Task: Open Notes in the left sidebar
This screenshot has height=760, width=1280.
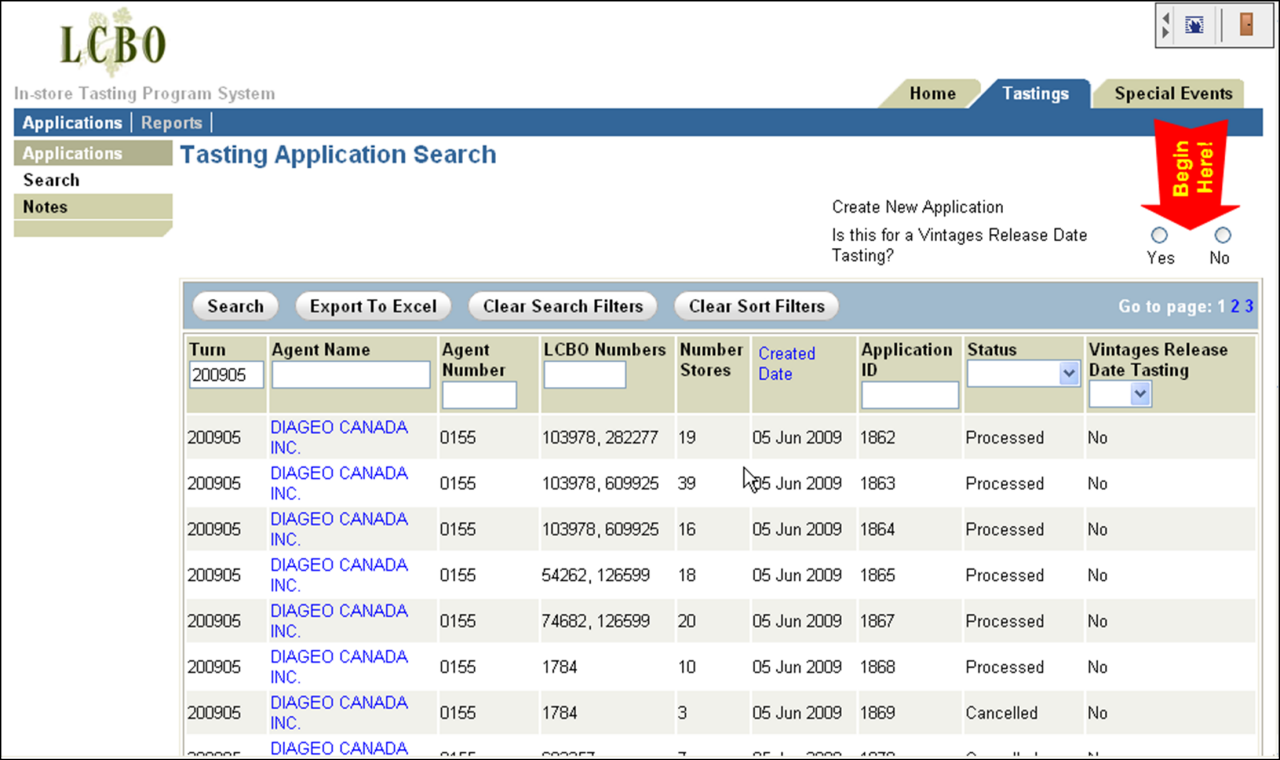Action: 46,207
